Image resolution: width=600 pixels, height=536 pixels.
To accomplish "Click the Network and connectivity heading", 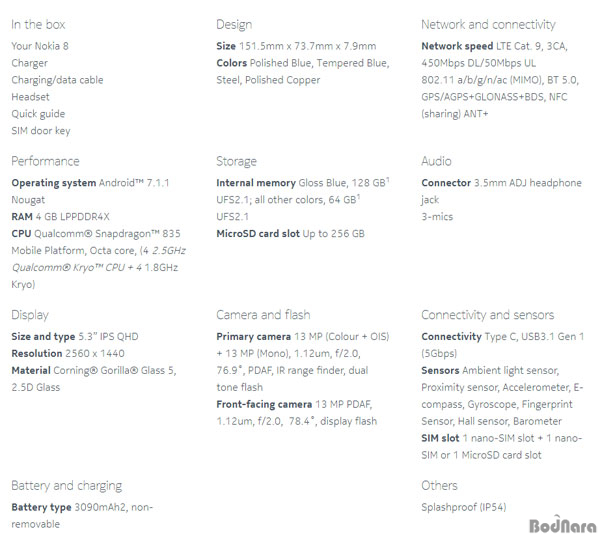I will [488, 24].
